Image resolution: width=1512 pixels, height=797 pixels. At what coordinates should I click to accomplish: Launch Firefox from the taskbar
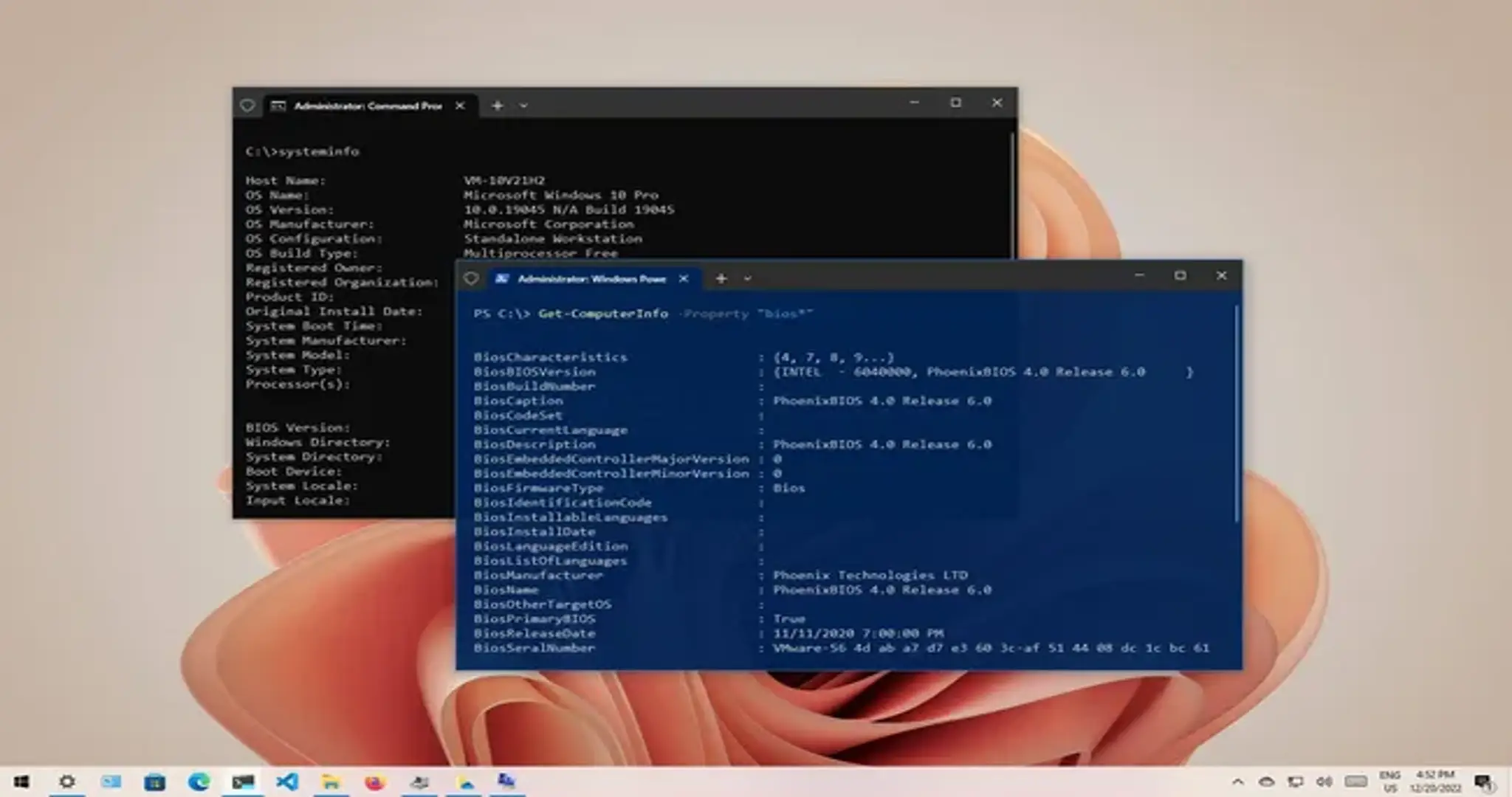pos(376,782)
